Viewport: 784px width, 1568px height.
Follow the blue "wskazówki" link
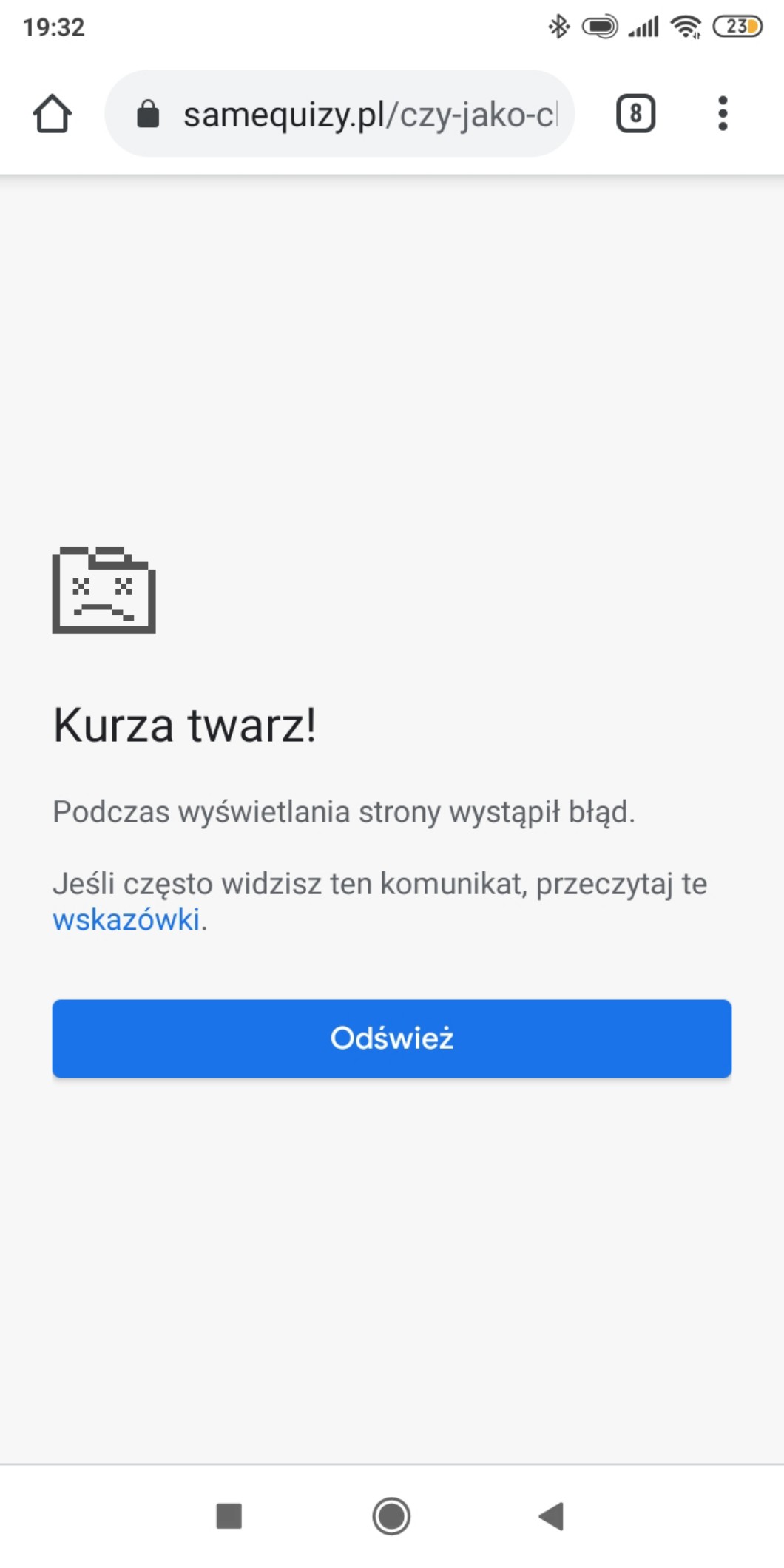(x=126, y=919)
